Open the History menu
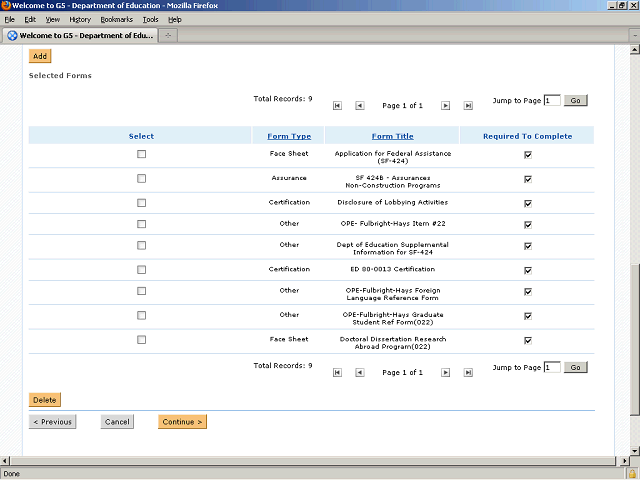 (x=80, y=19)
